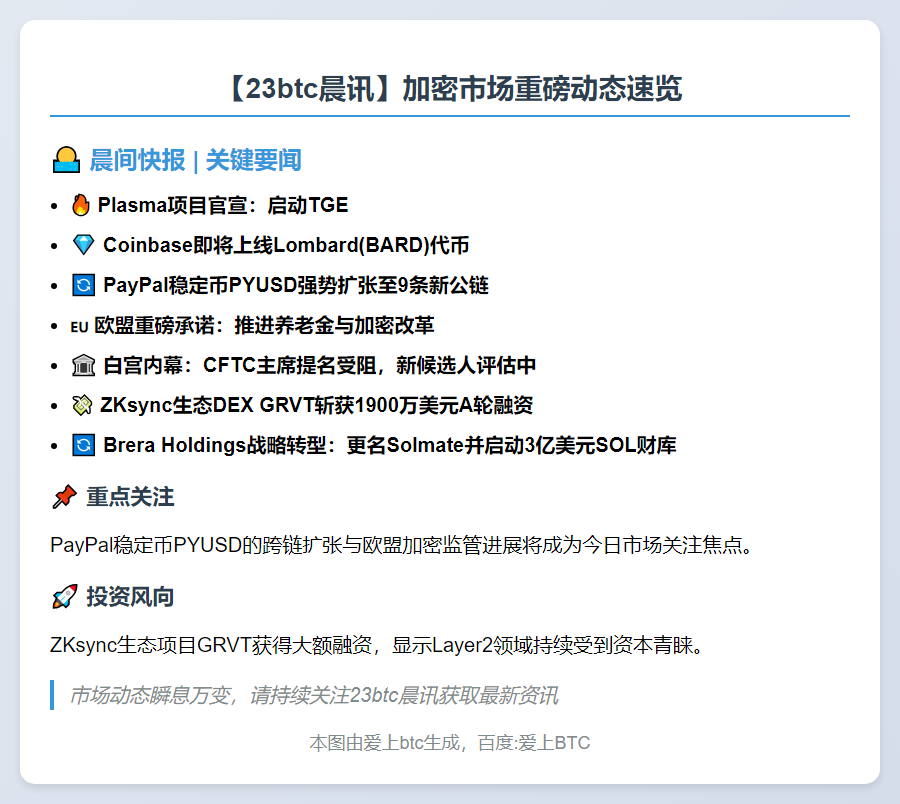Click the refresh icon beside Brera Holdings item
900x804 pixels.
pos(84,445)
